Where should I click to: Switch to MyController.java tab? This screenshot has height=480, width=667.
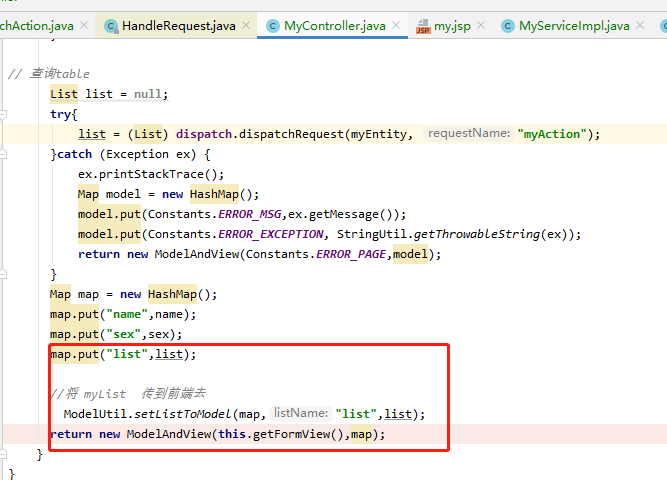[x=335, y=26]
